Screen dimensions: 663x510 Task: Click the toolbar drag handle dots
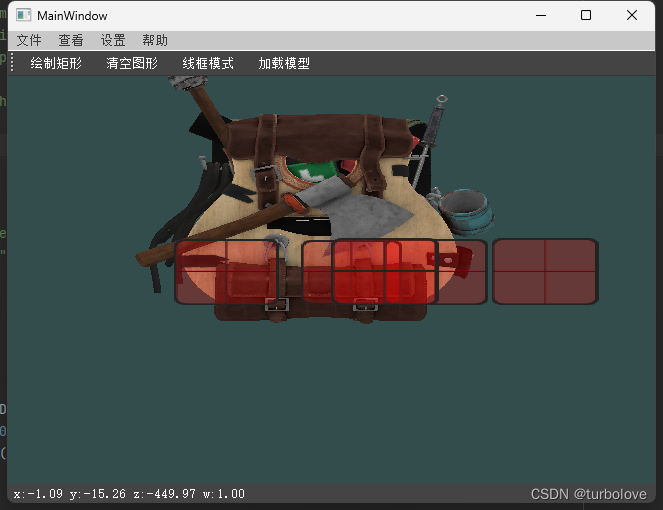pos(12,63)
